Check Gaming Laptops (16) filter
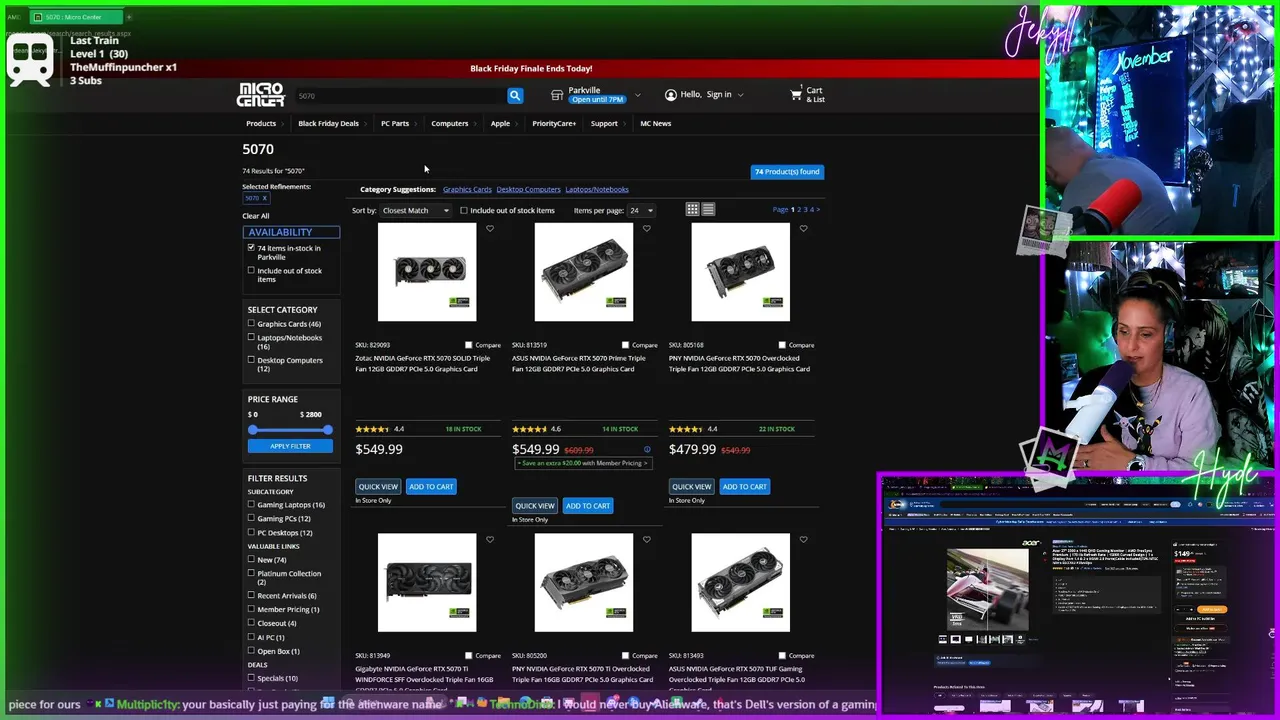The image size is (1280, 720). coord(251,505)
